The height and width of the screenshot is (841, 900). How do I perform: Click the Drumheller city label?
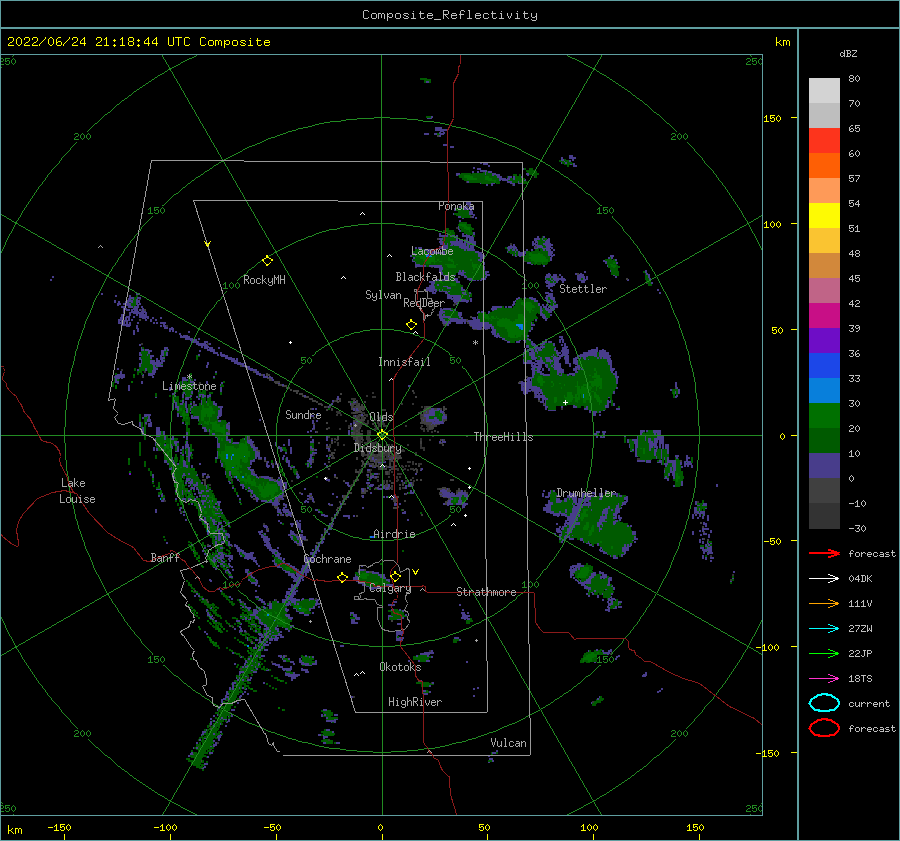[x=586, y=493]
